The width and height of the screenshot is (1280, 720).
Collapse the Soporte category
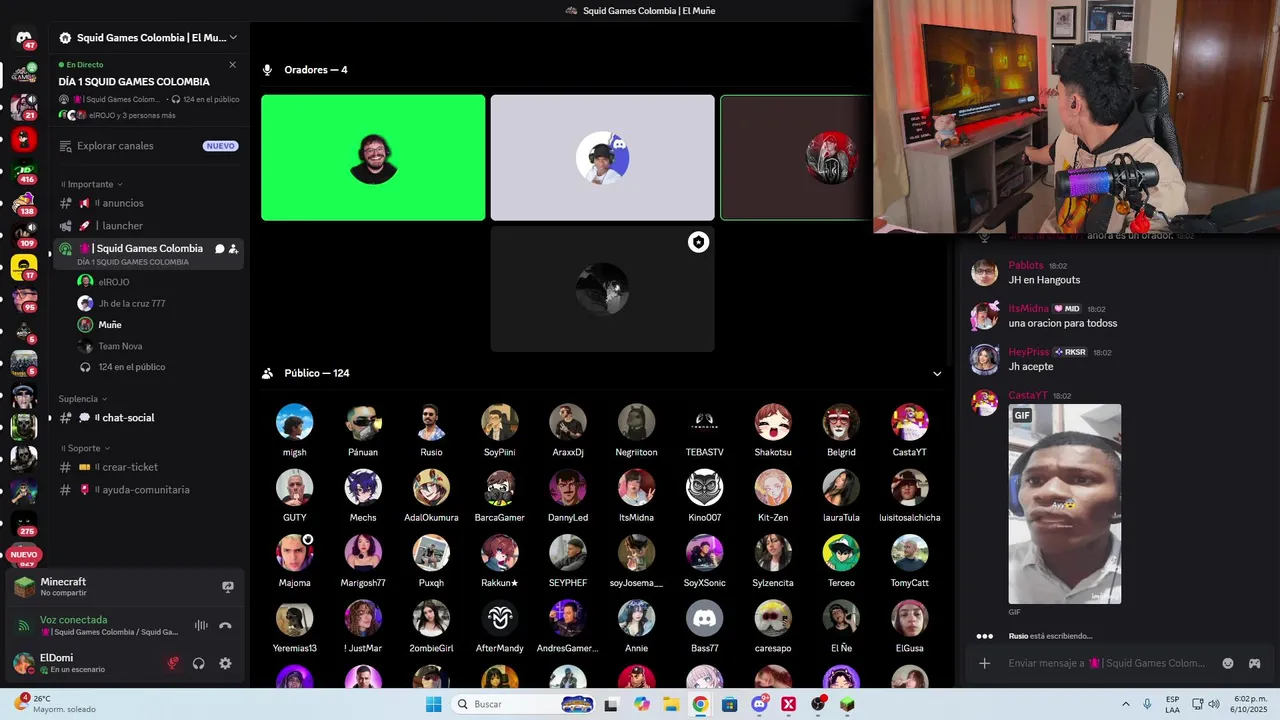(86, 448)
